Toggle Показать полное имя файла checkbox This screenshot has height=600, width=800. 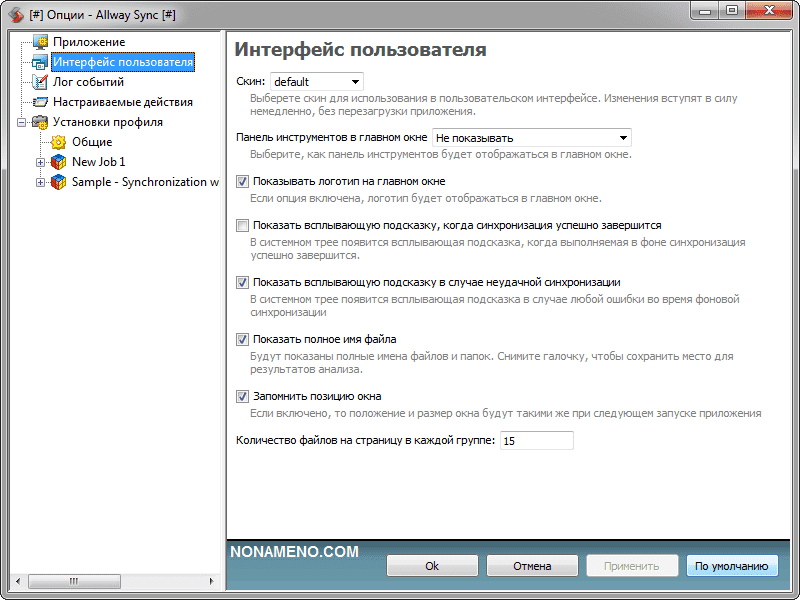(242, 340)
